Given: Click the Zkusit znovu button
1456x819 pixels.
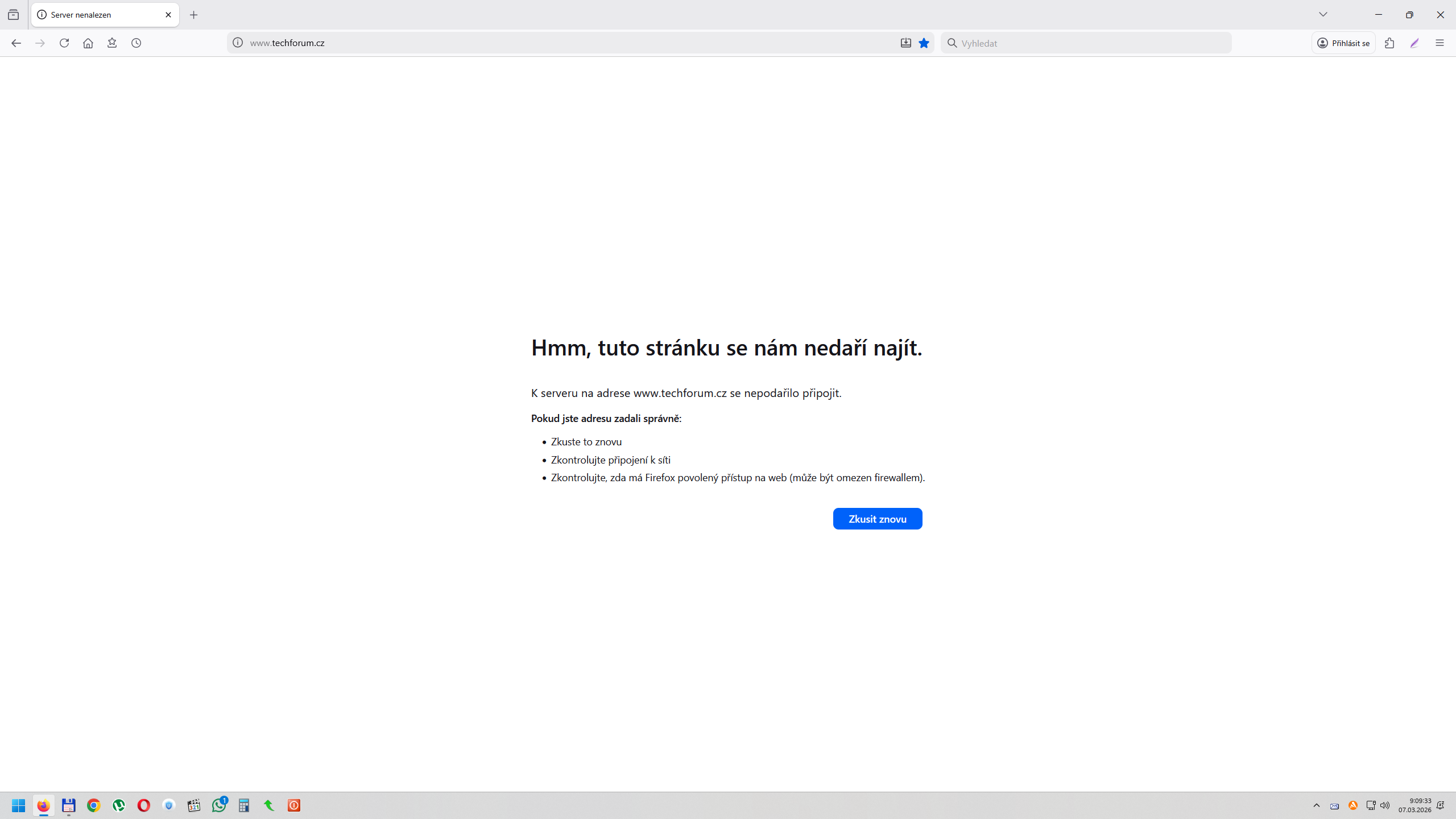Looking at the screenshot, I should (x=877, y=519).
